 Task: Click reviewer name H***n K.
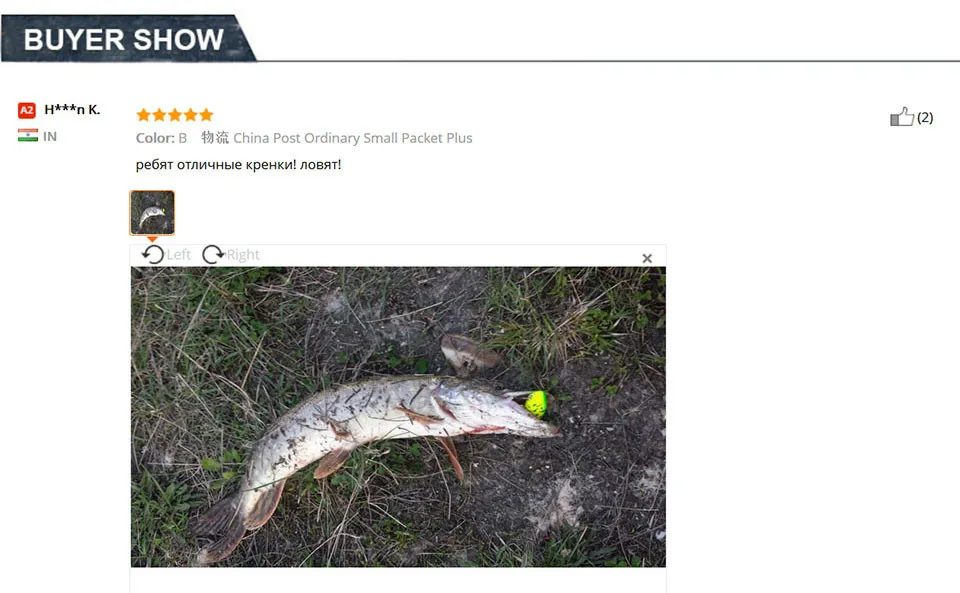click(72, 110)
